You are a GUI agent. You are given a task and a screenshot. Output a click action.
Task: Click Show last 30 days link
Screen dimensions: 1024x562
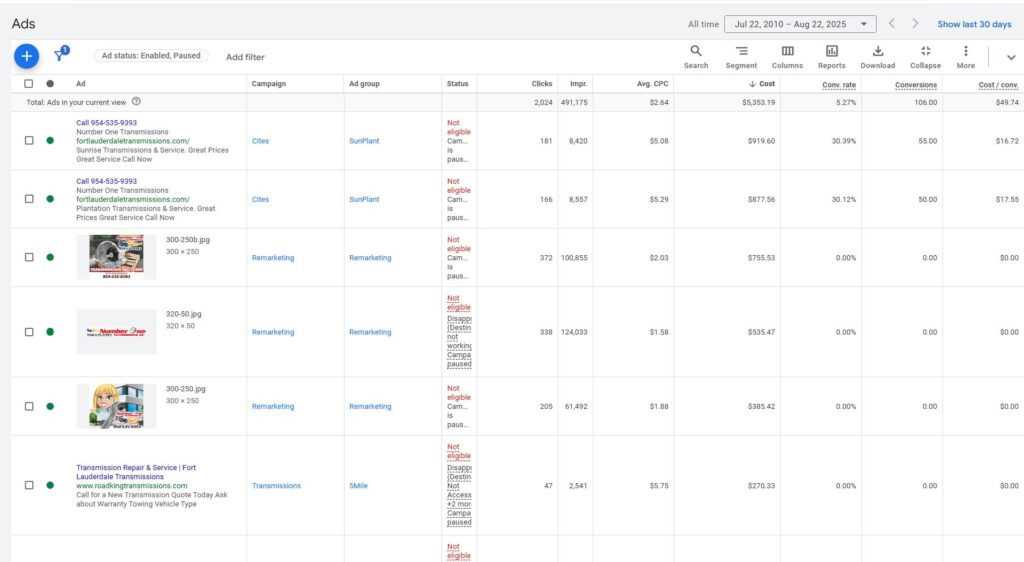coord(974,24)
